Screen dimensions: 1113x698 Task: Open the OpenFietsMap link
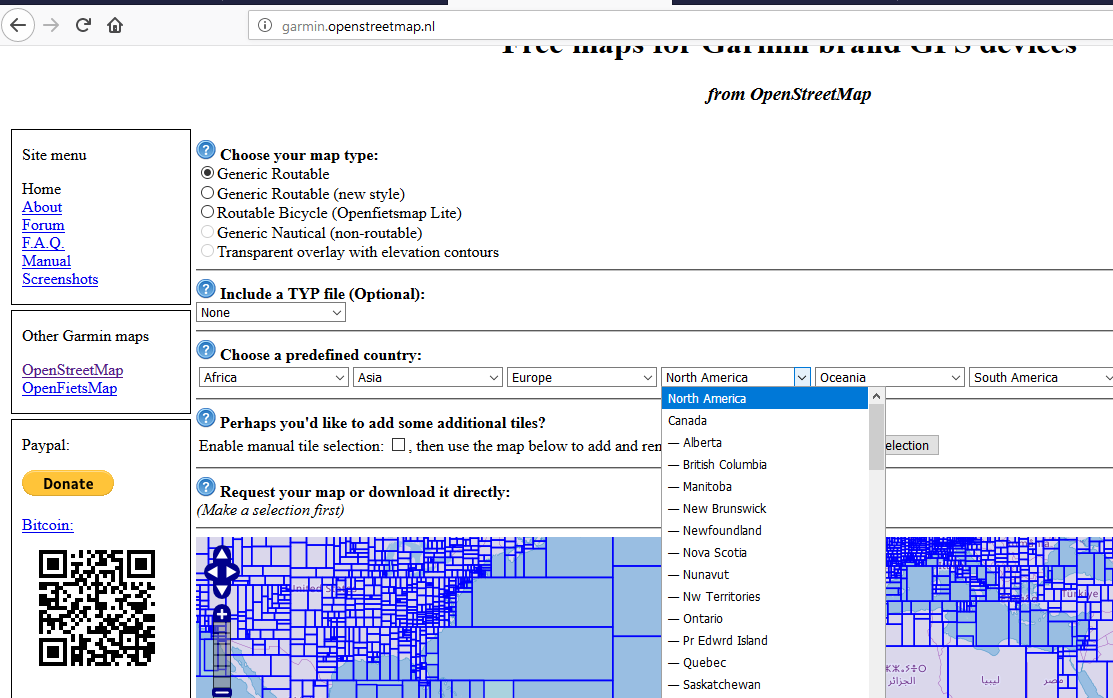[x=70, y=388]
